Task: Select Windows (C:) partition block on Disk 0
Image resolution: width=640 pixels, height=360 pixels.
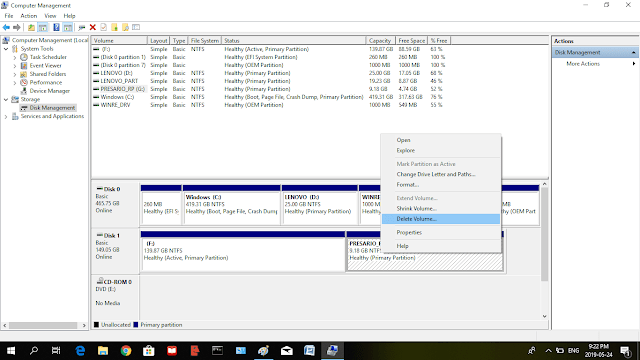Action: [231, 204]
